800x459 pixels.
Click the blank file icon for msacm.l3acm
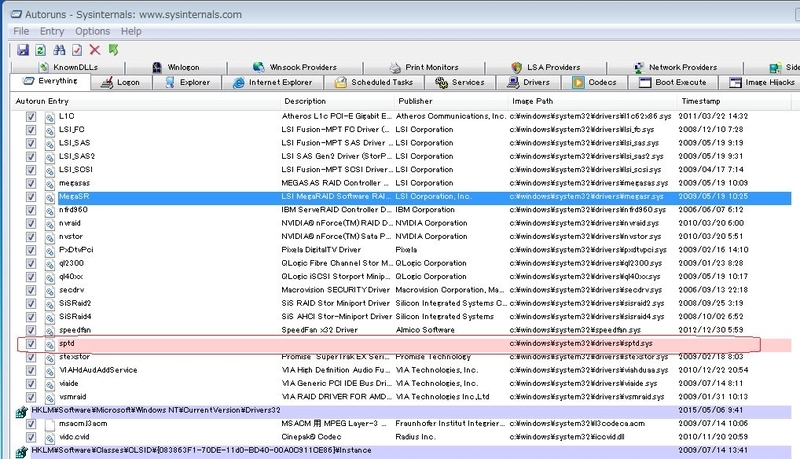tap(49, 424)
